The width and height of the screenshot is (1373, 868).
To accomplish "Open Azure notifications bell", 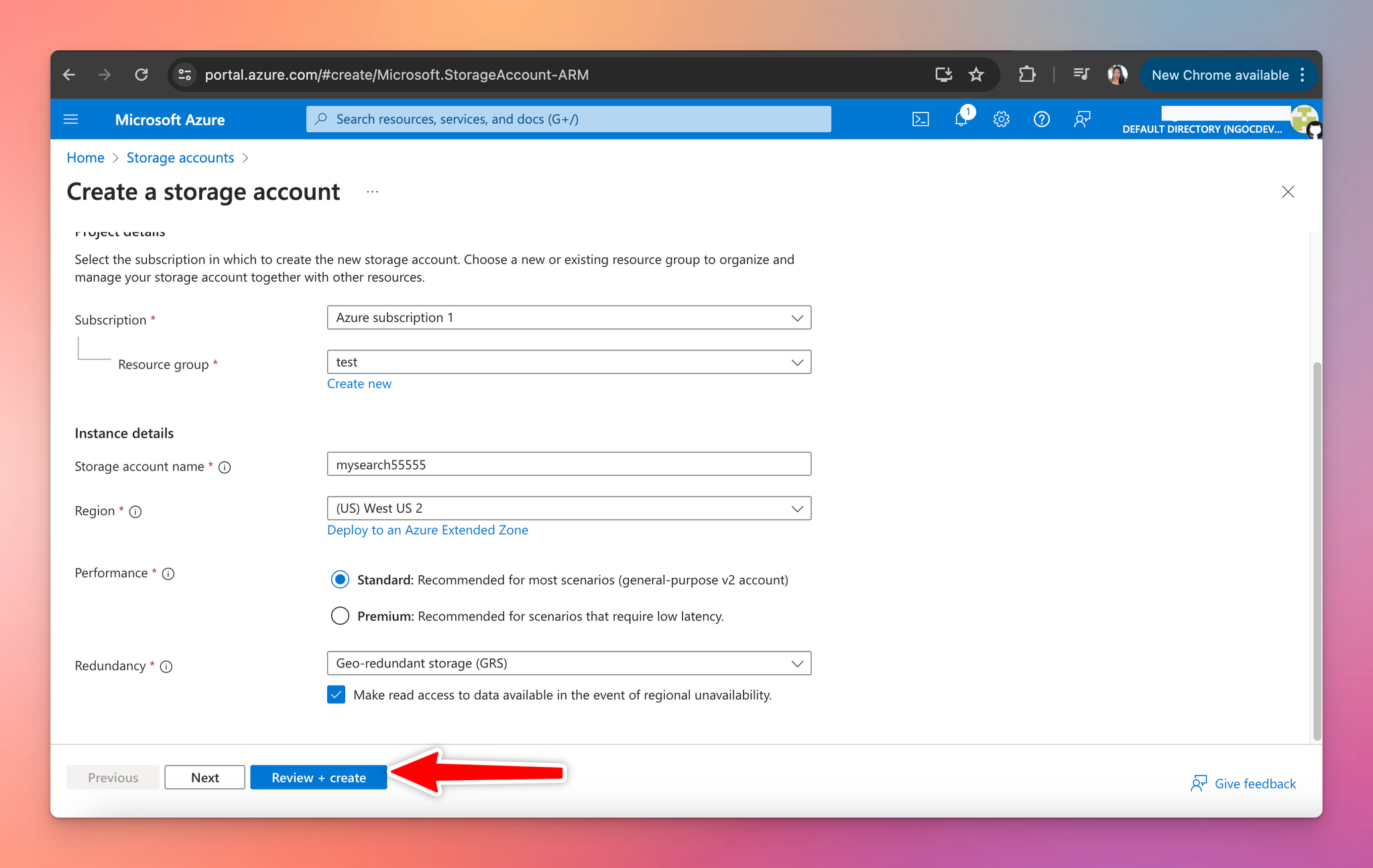I will point(961,119).
